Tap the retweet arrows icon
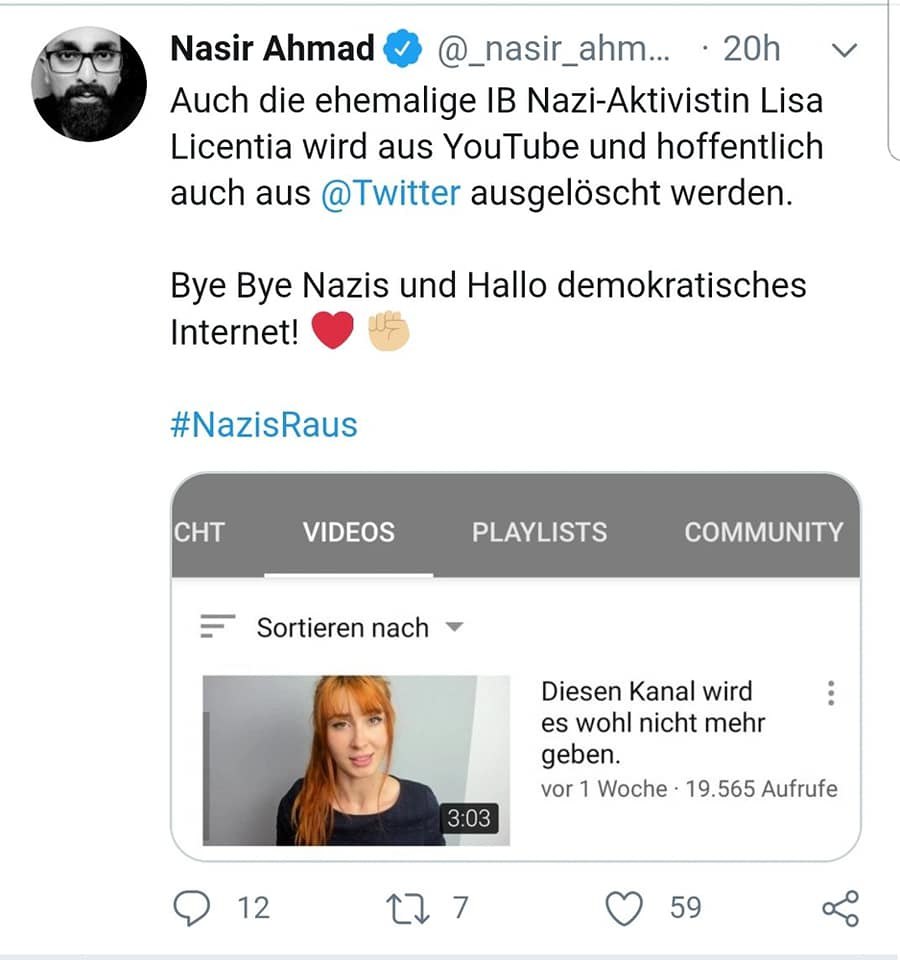Image resolution: width=900 pixels, height=960 pixels. click(x=407, y=907)
